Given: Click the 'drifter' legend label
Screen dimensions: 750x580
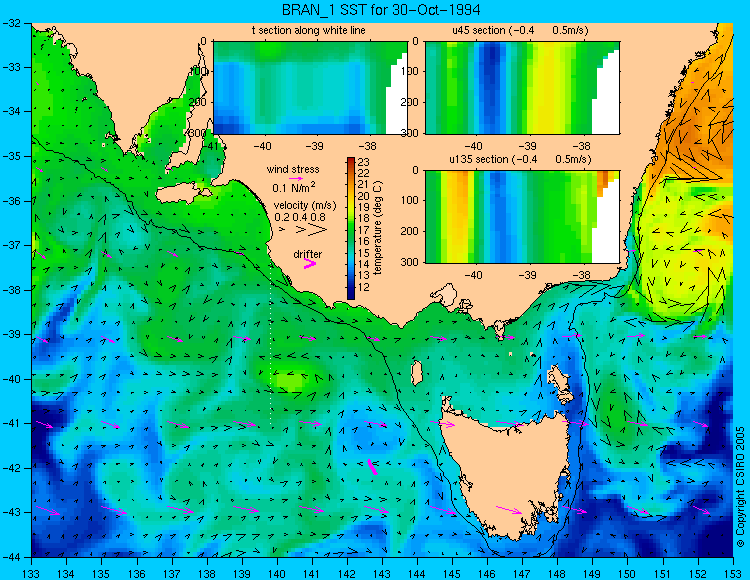Looking at the screenshot, I should [x=308, y=254].
